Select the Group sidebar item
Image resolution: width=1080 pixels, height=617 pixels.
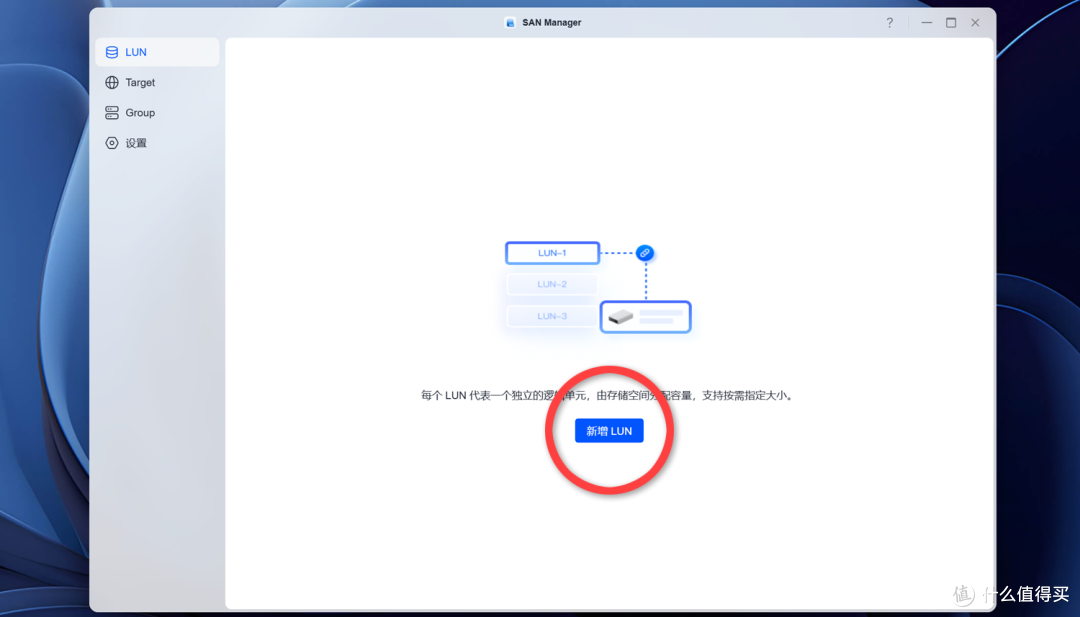[x=157, y=113]
